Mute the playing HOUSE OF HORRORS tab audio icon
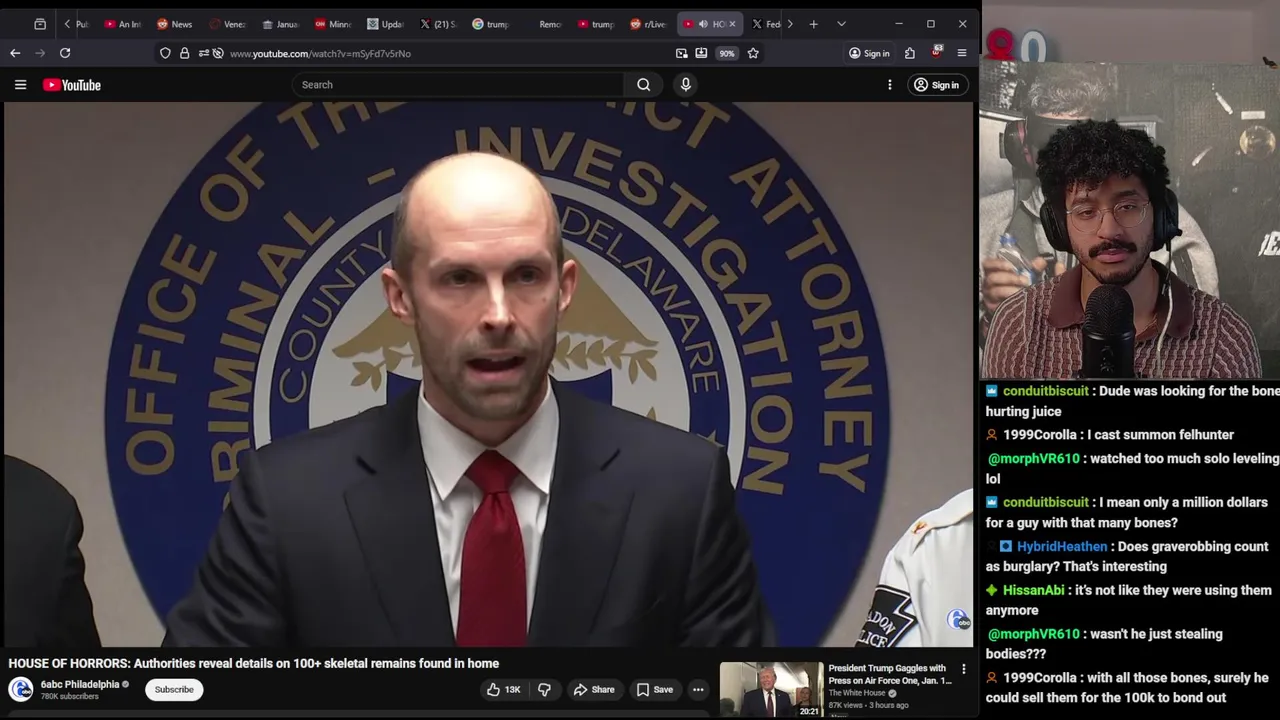The image size is (1280, 720). pyautogui.click(x=703, y=24)
